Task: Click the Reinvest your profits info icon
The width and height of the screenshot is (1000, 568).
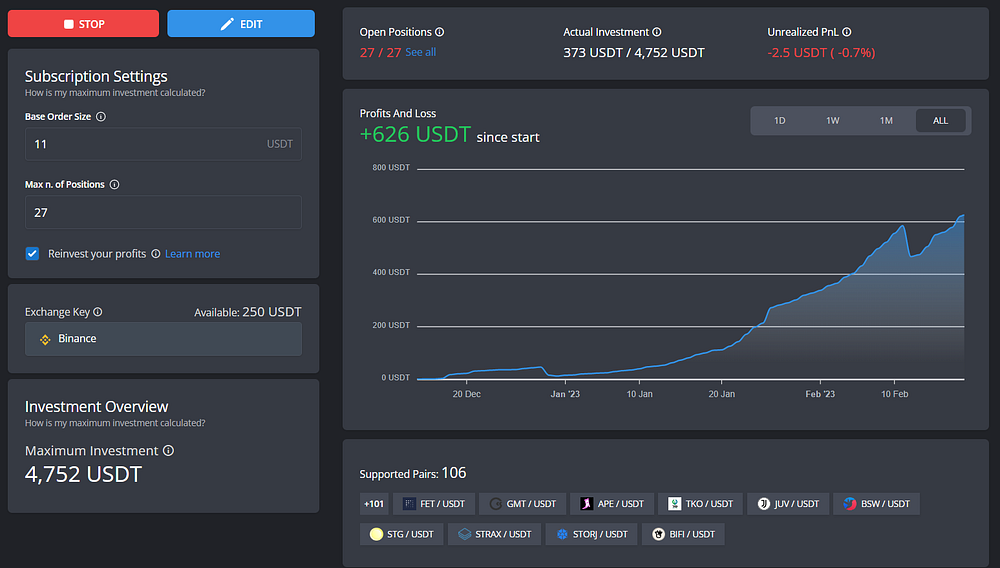Action: tap(156, 254)
